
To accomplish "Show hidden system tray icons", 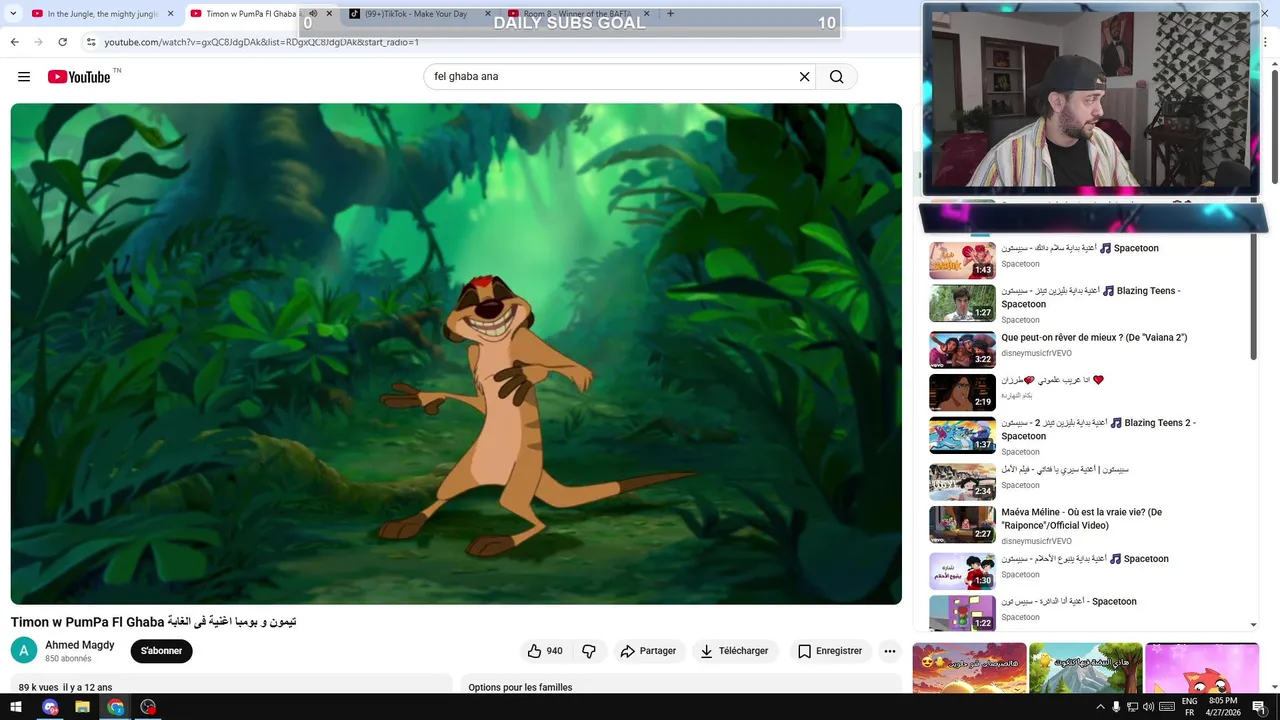I will click(1101, 707).
